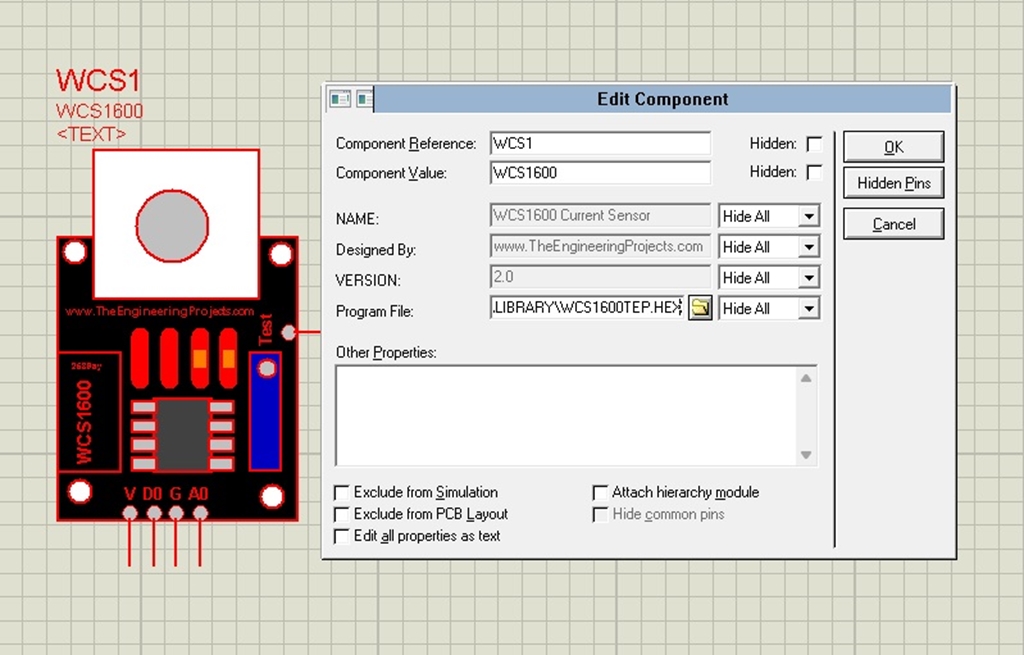Enable the Exclude from Simulation checkbox
Screen dimensions: 1024x655
point(342,492)
